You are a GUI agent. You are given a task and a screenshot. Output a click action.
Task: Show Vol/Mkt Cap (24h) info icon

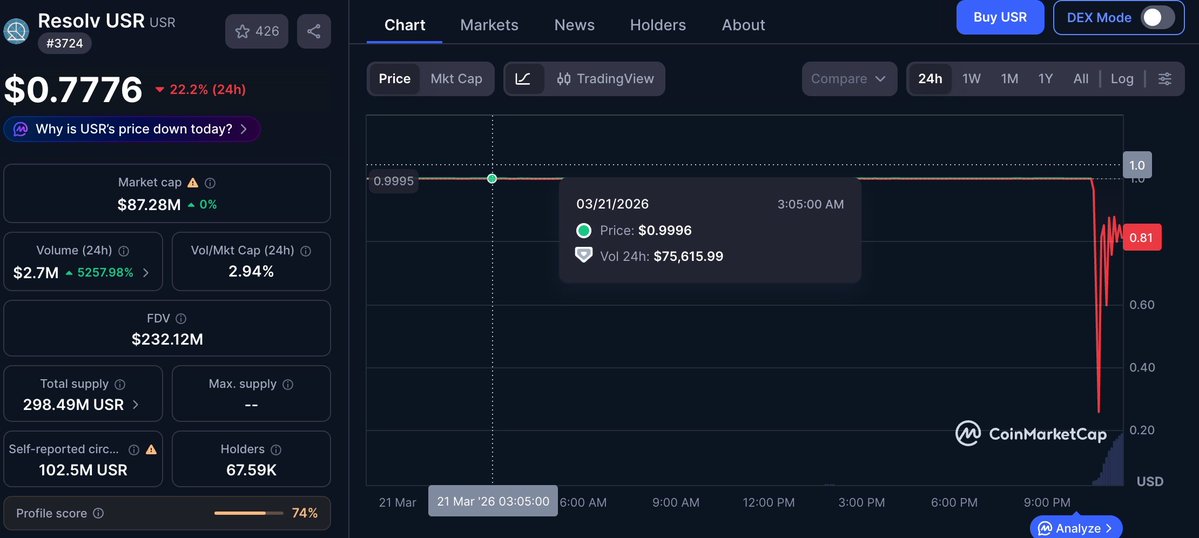(306, 251)
